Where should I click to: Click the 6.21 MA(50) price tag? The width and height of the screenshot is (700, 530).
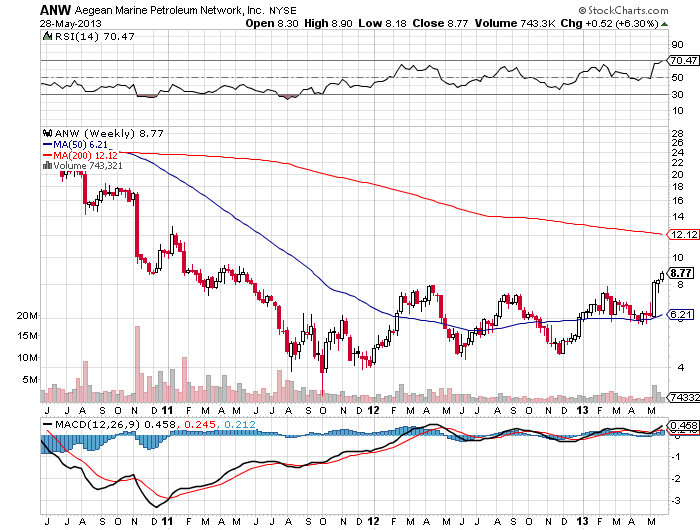coord(681,314)
